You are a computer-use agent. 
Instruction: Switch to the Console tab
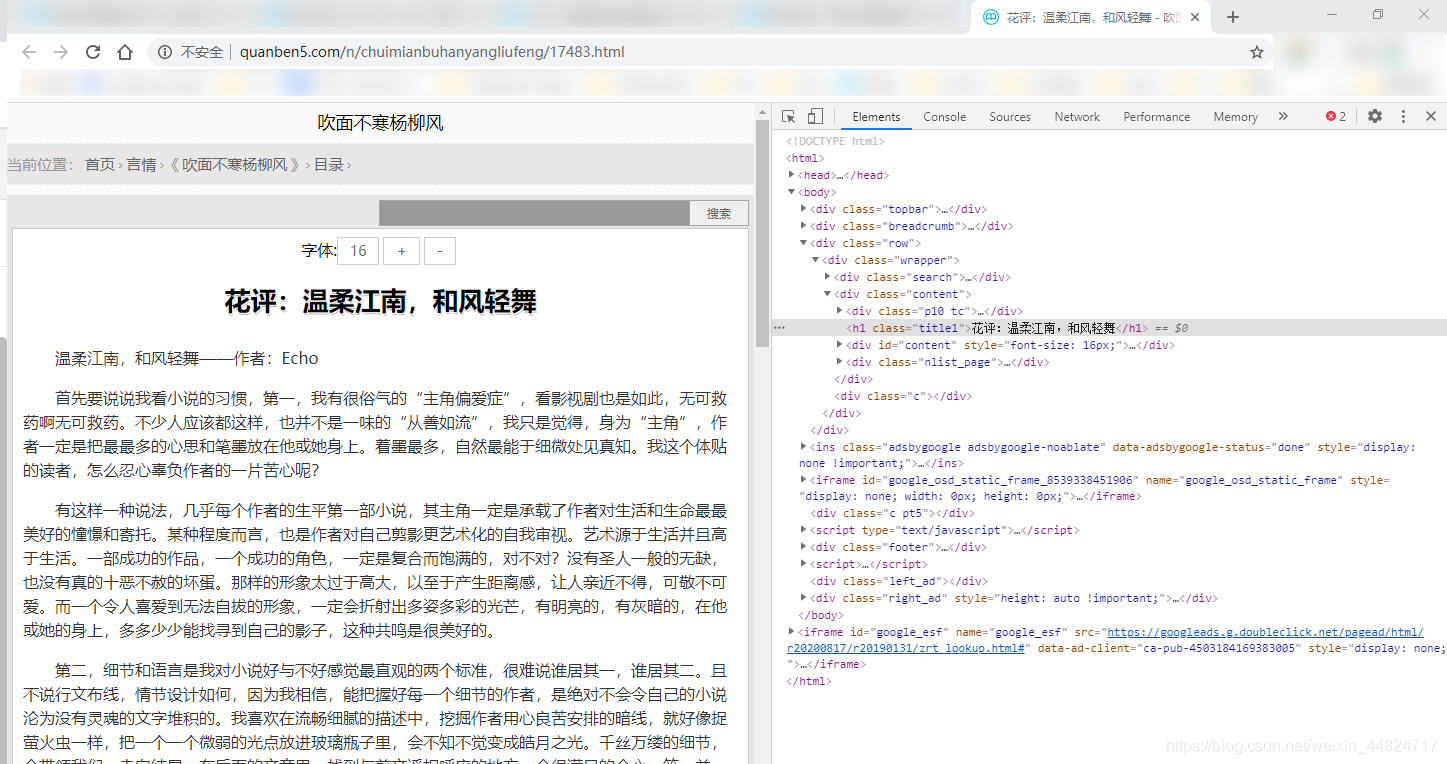(x=944, y=117)
